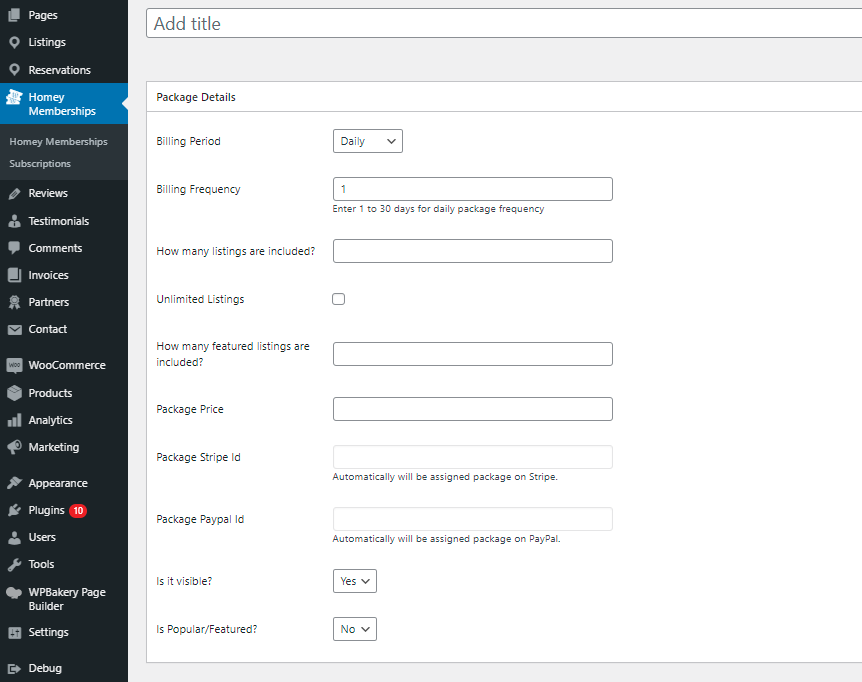Open Subscriptions submenu item

point(40,164)
